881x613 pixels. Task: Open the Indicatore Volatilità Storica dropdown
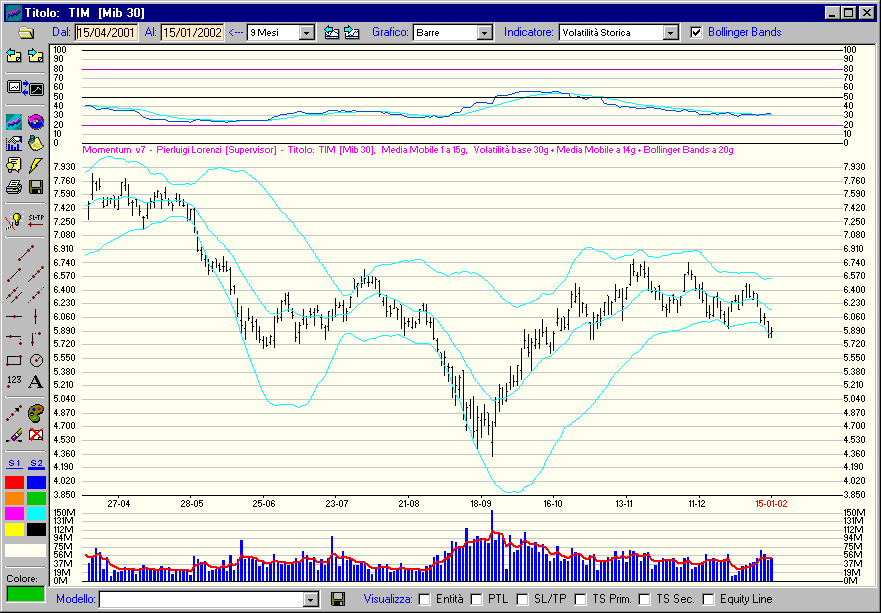point(670,33)
